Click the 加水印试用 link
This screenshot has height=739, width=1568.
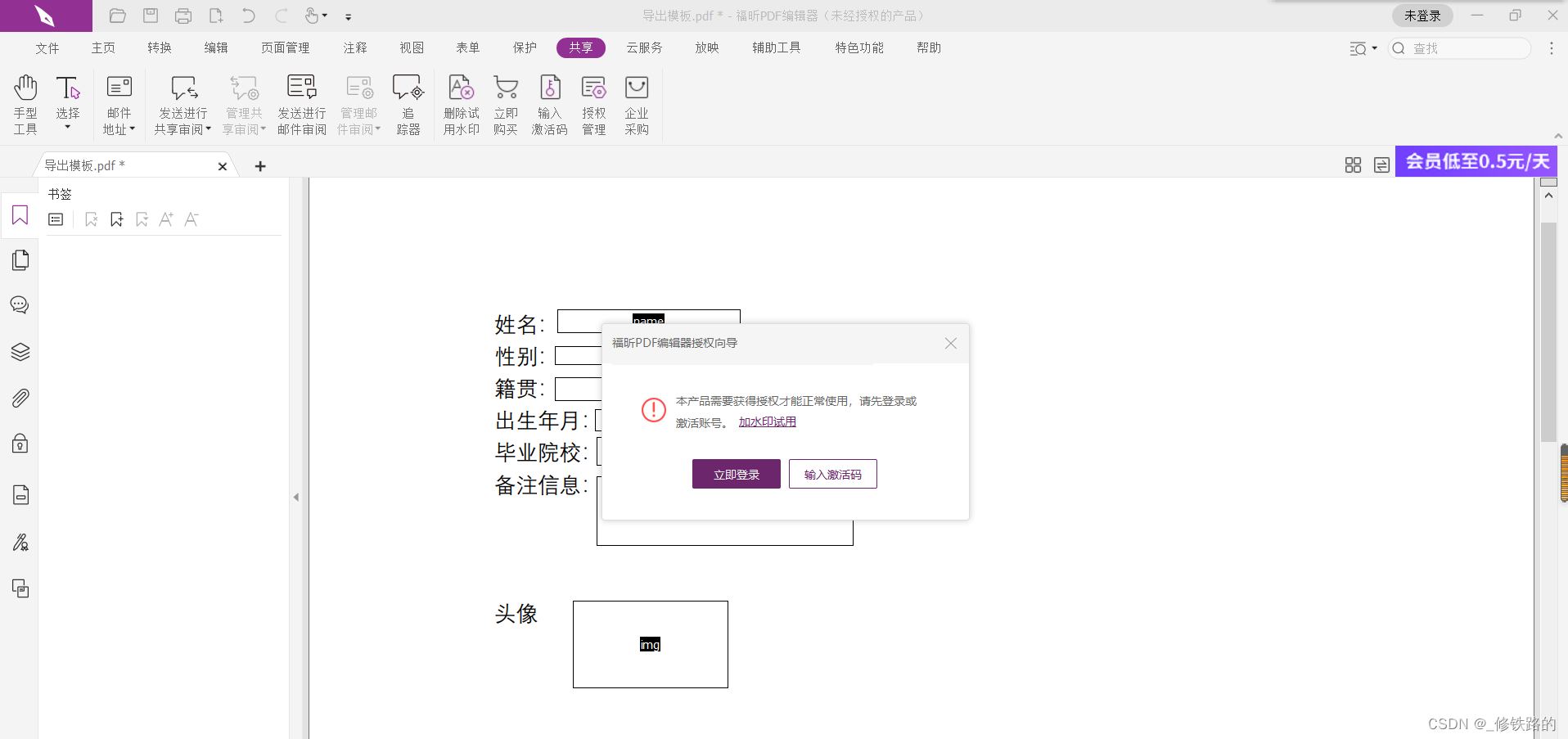point(766,421)
